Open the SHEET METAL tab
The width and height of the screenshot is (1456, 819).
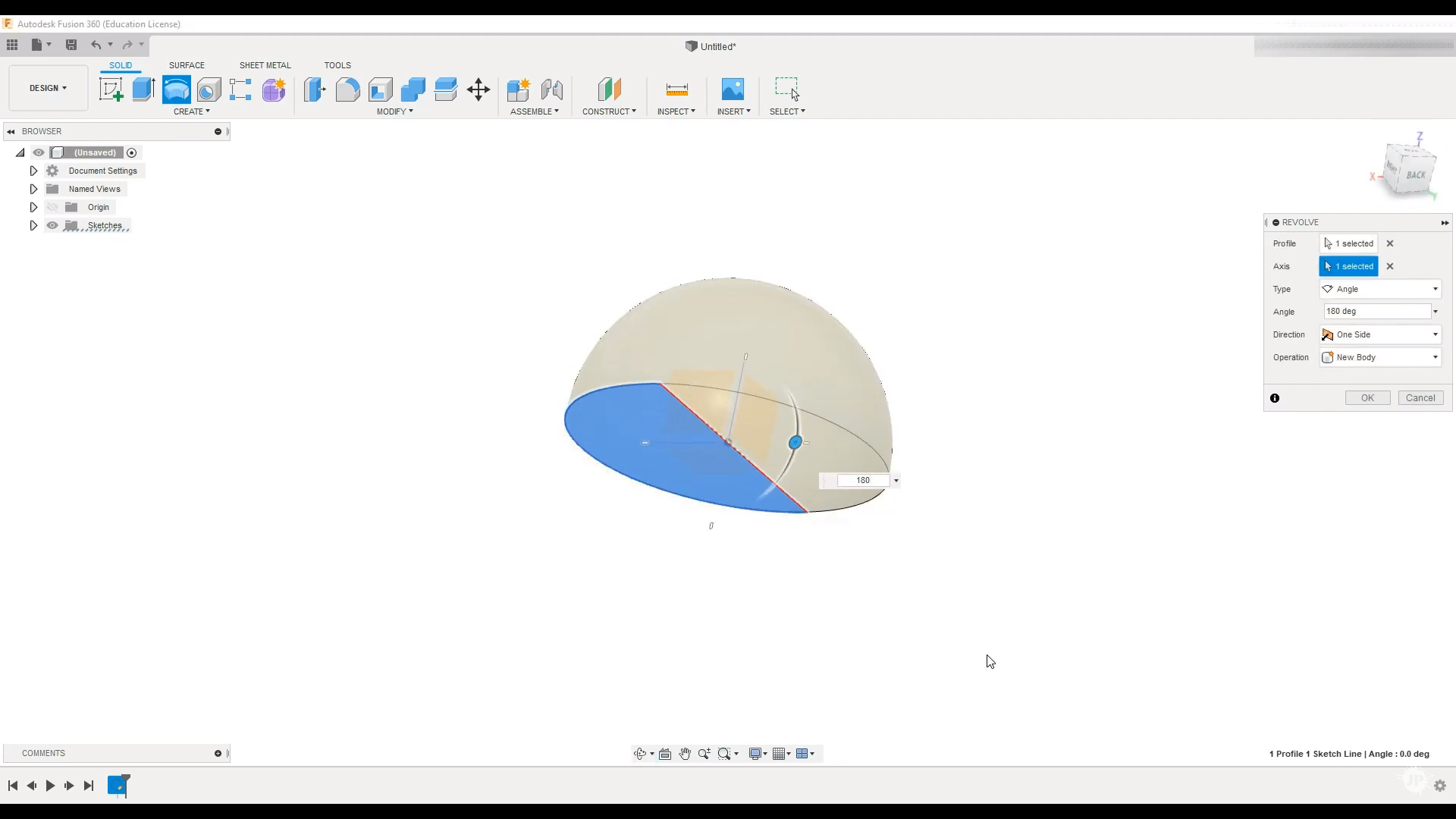point(265,65)
